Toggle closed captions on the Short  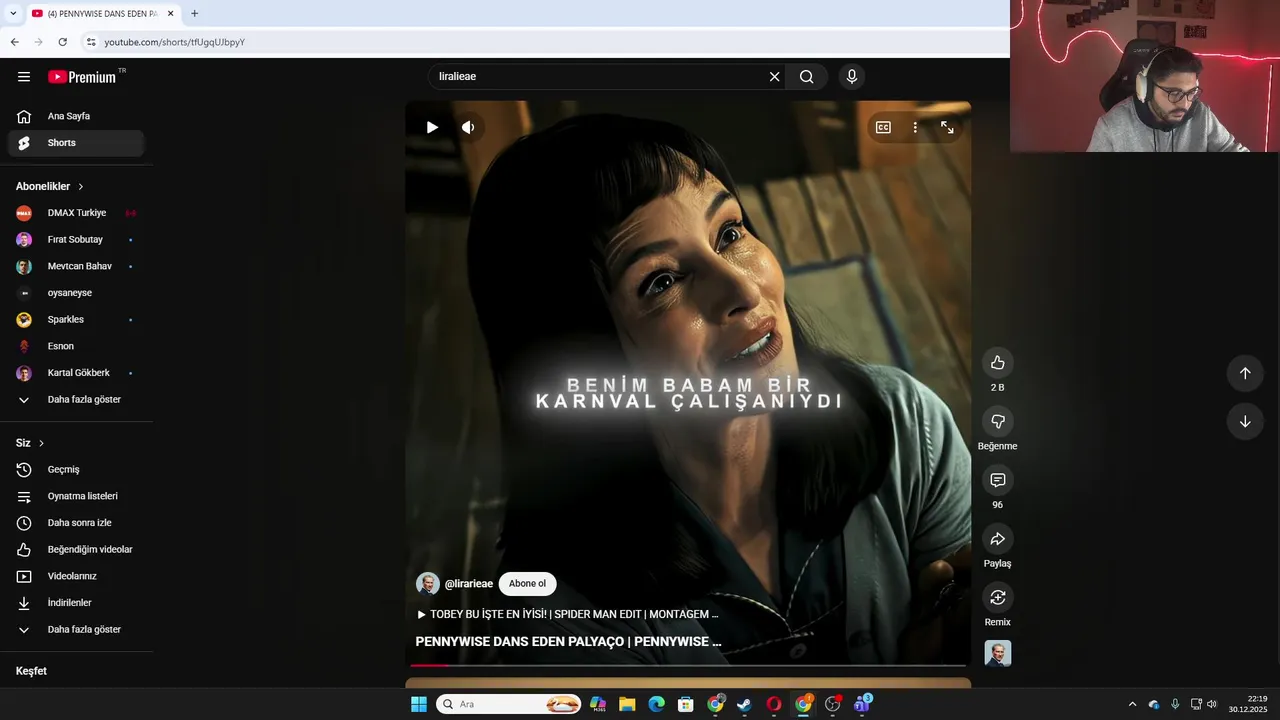coord(883,127)
